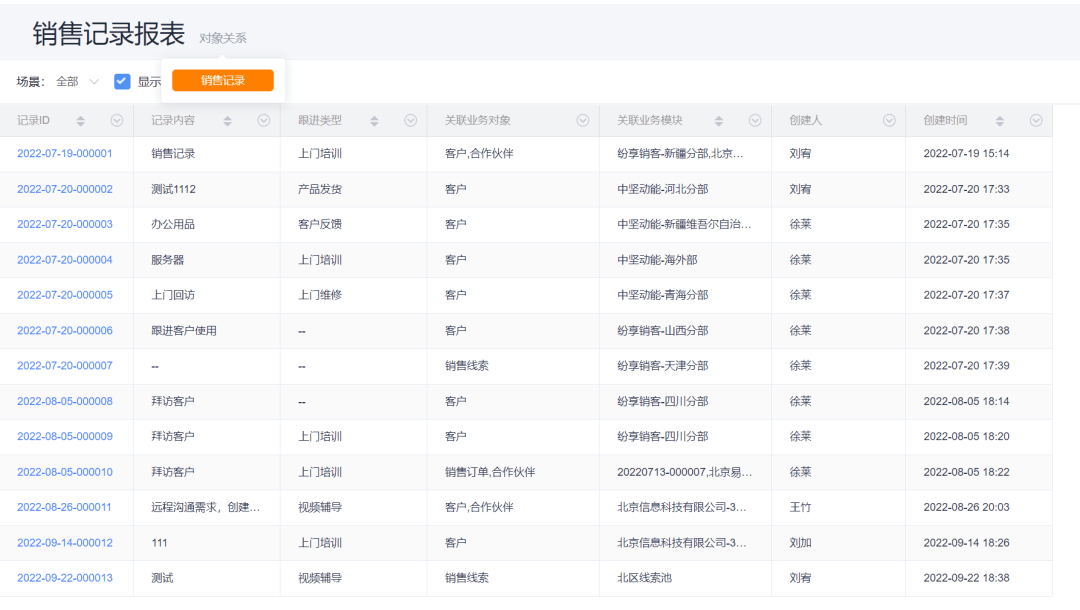Image resolution: width=1080 pixels, height=610 pixels.
Task: Sort the 记录ID column
Action: pyautogui.click(x=81, y=121)
